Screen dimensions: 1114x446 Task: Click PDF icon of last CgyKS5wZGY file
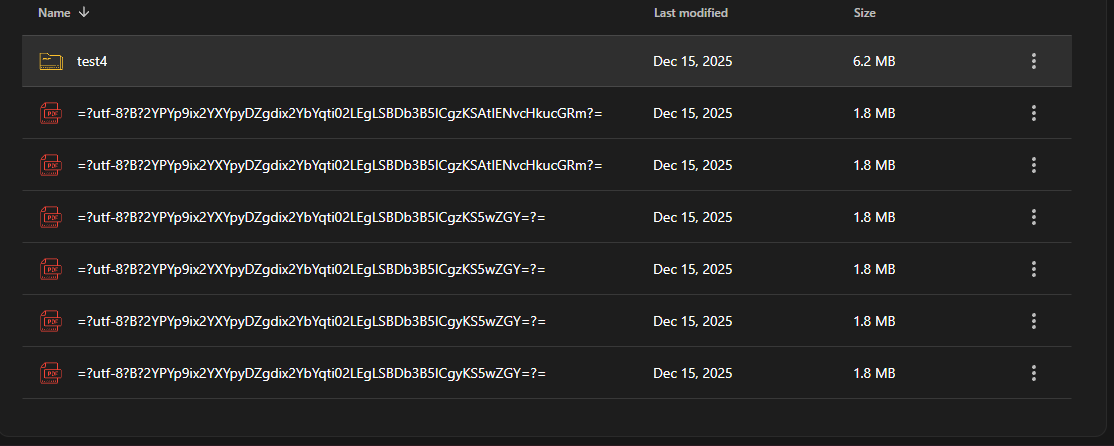pyautogui.click(x=50, y=373)
